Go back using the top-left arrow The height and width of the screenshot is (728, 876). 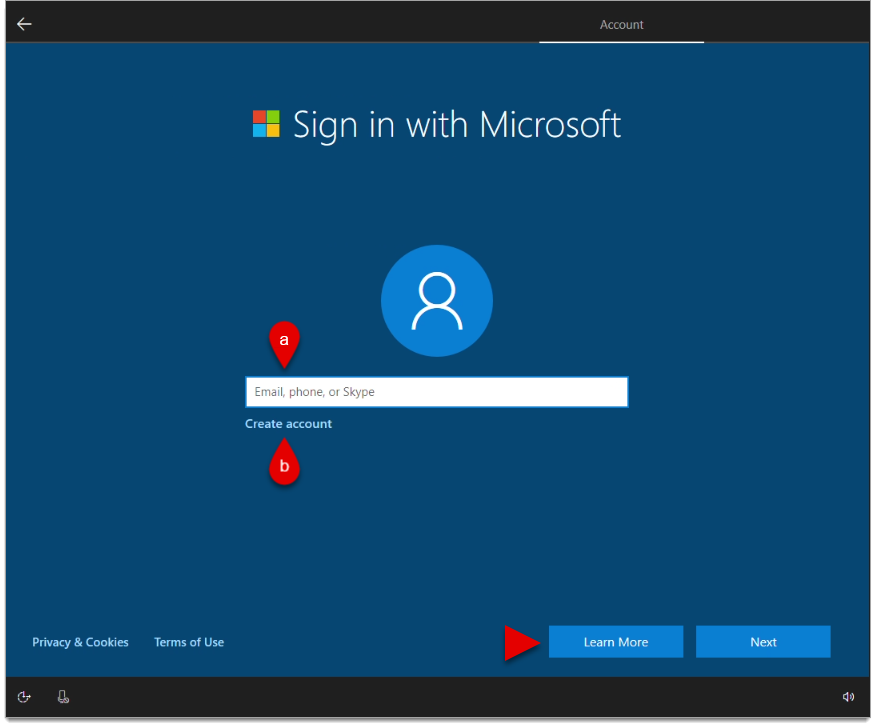[x=24, y=24]
